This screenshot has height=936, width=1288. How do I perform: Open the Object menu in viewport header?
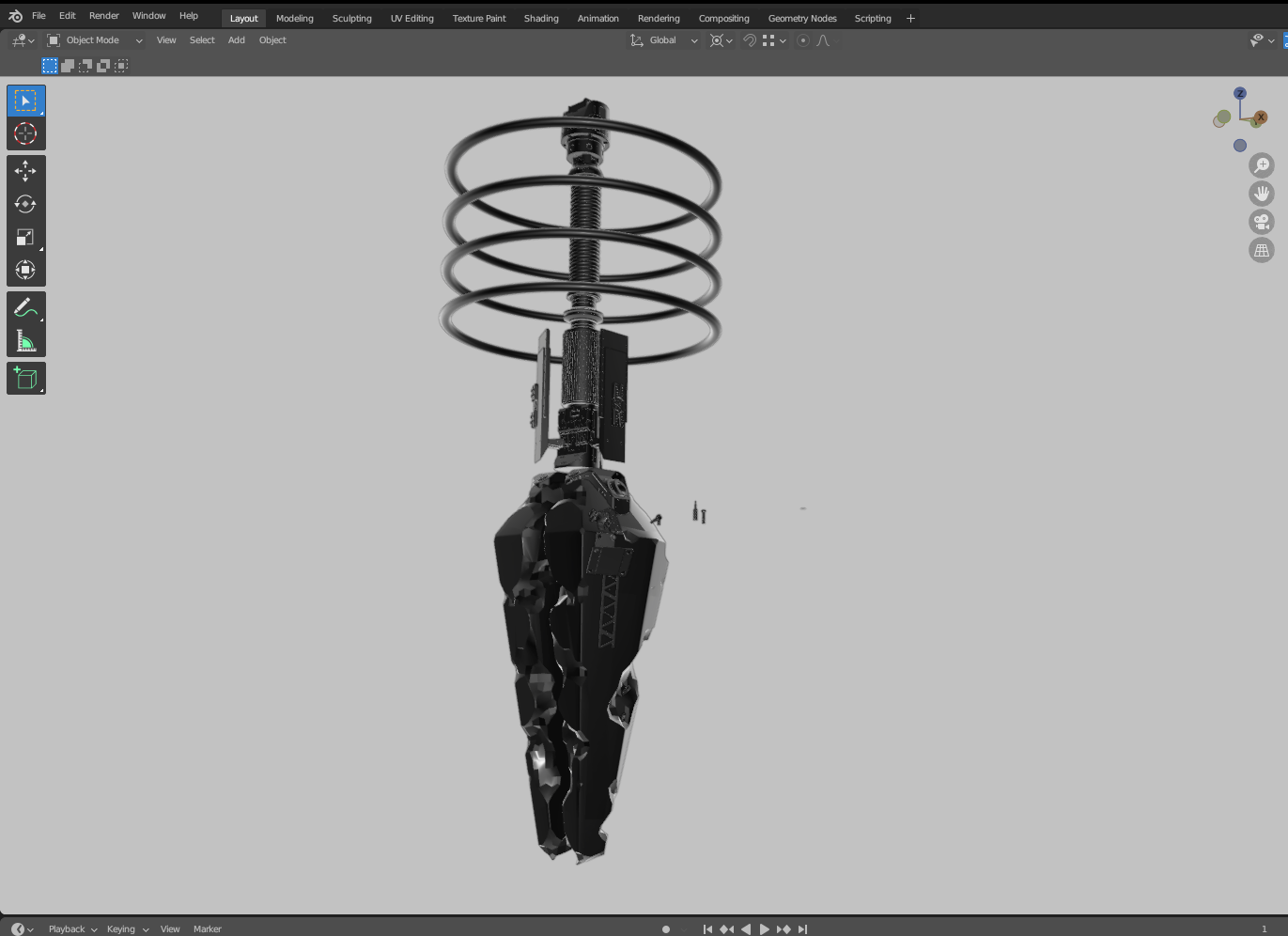(x=272, y=40)
